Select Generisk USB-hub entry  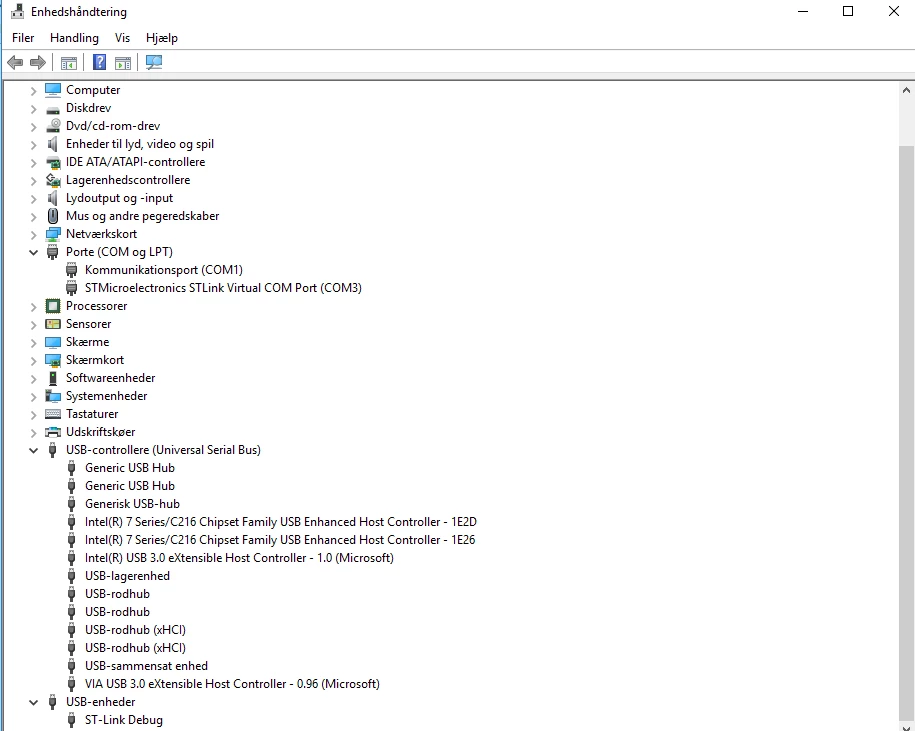coord(132,504)
